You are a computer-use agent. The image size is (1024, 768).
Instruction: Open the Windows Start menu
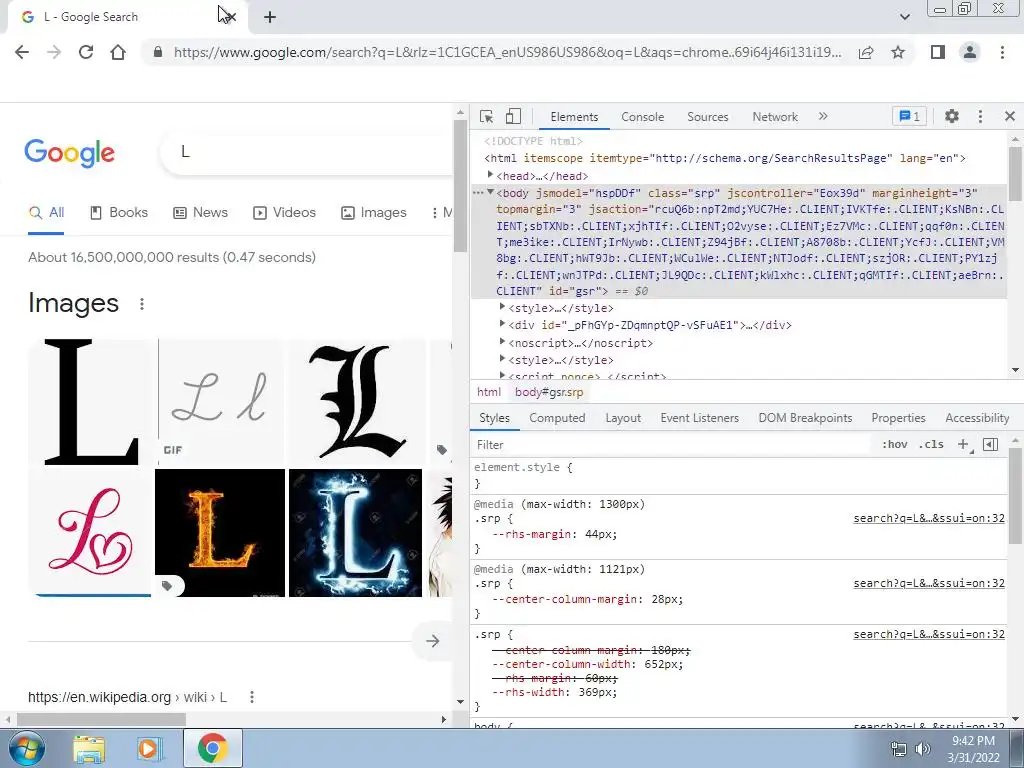26,748
